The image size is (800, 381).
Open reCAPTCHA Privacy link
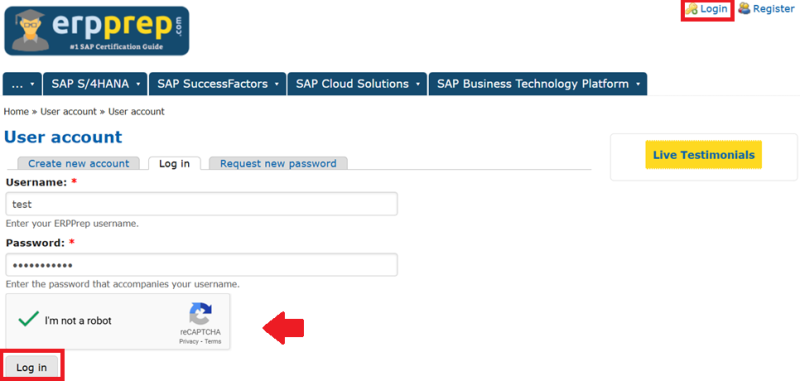188,341
